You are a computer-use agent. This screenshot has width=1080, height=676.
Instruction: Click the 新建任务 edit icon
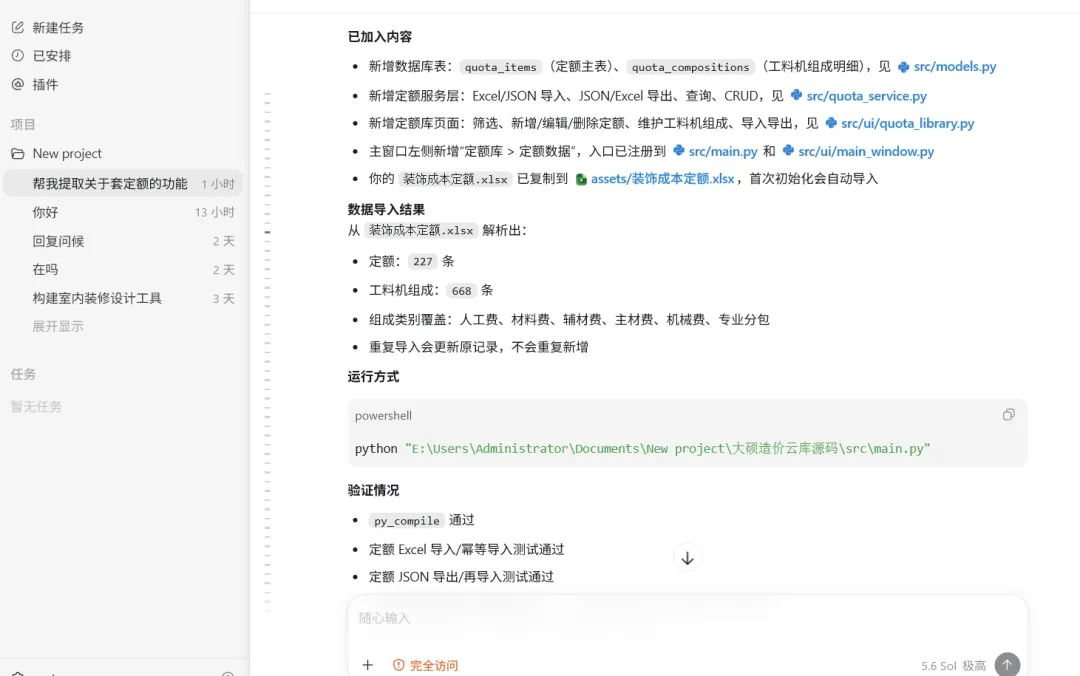click(18, 27)
